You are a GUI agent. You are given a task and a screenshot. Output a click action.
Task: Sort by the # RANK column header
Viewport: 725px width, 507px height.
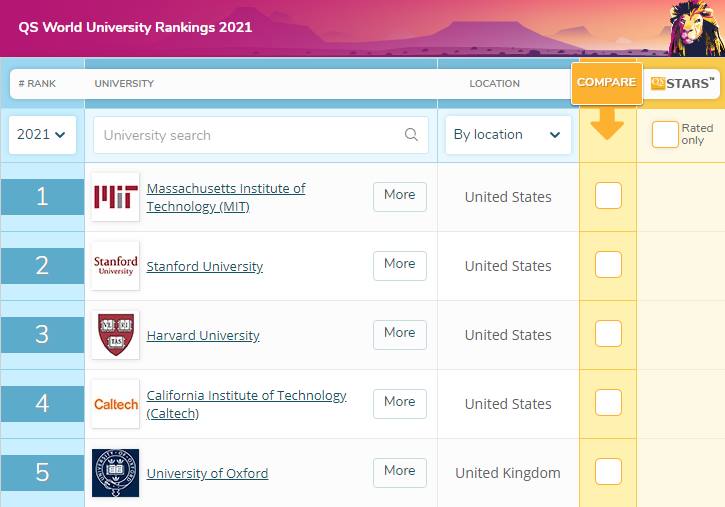click(37, 84)
